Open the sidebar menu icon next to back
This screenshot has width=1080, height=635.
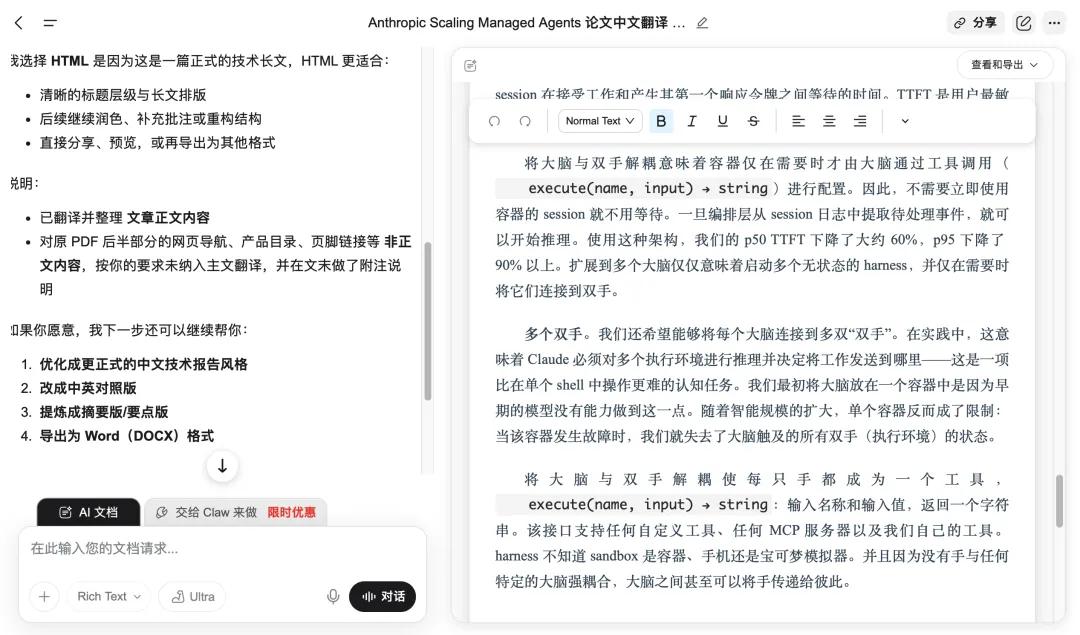(x=50, y=23)
